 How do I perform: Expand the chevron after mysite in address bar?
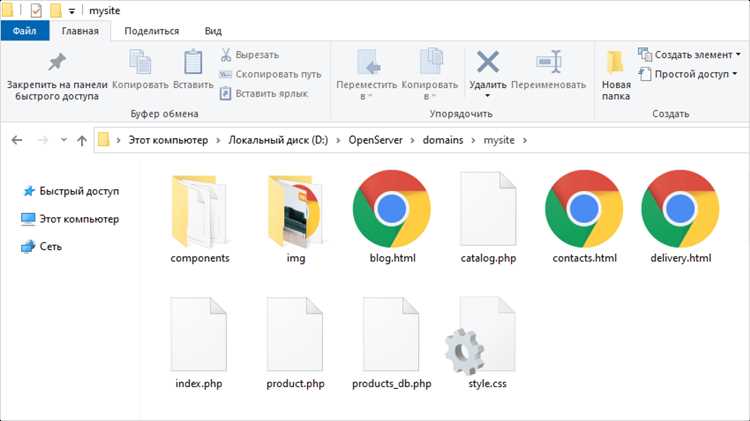[x=525, y=140]
